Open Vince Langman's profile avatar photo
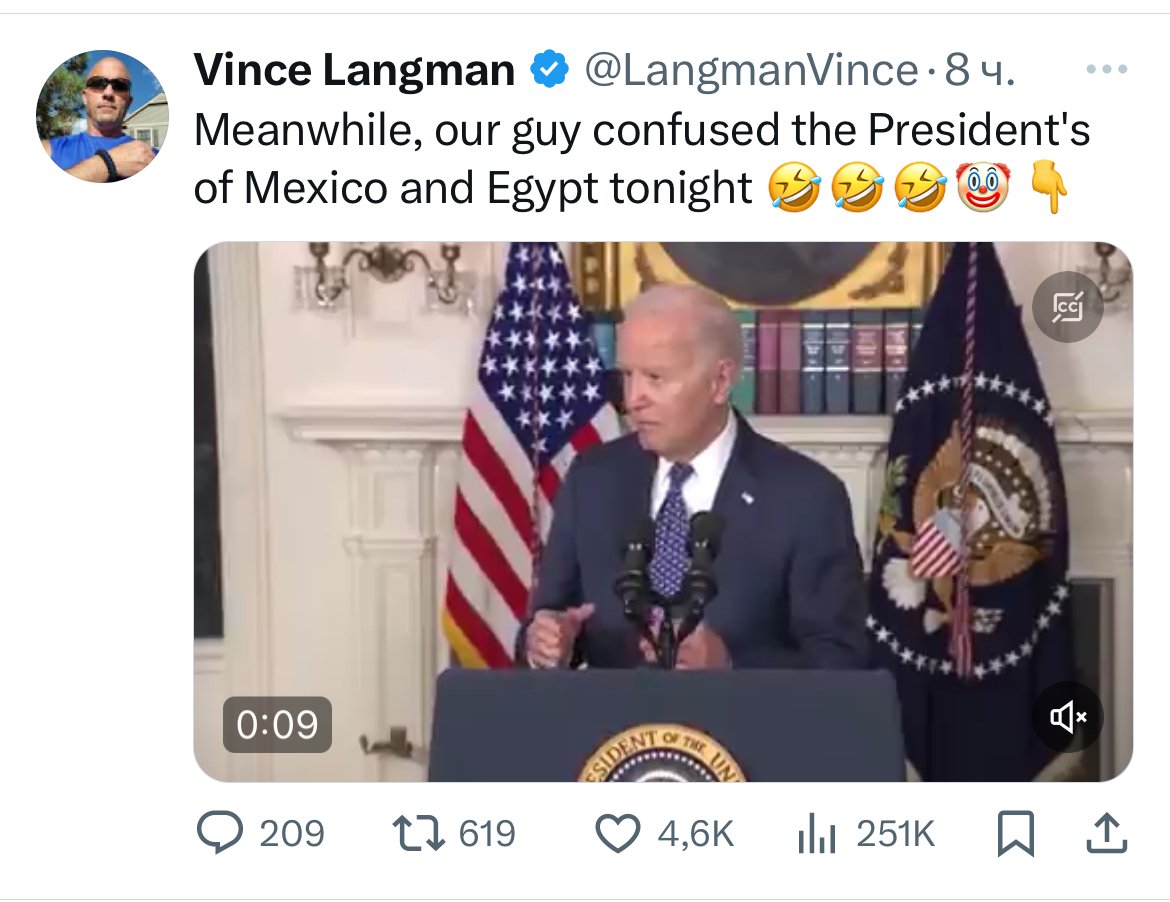 pos(102,116)
